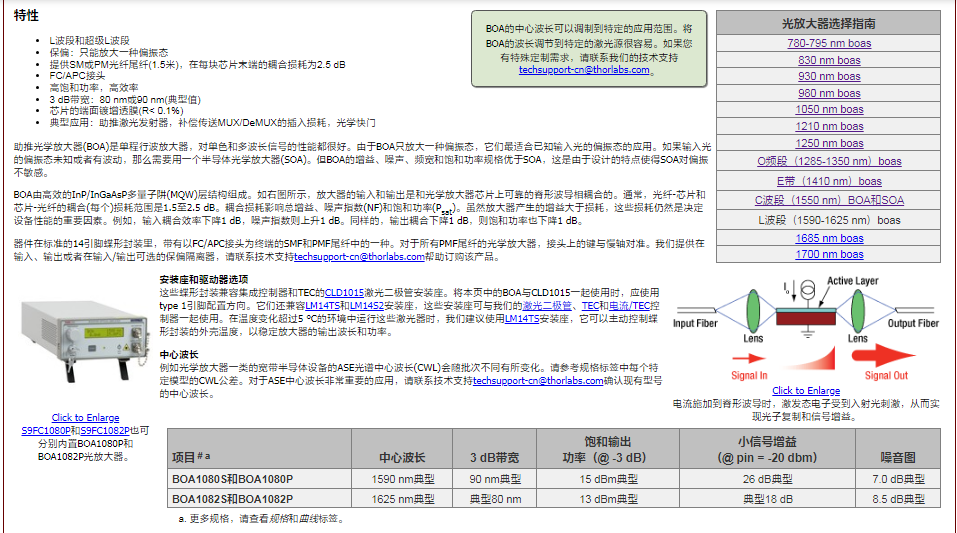957x533 pixels.
Task: Open O频段 (1285-1350 nm) boas link
Action: coord(828,160)
